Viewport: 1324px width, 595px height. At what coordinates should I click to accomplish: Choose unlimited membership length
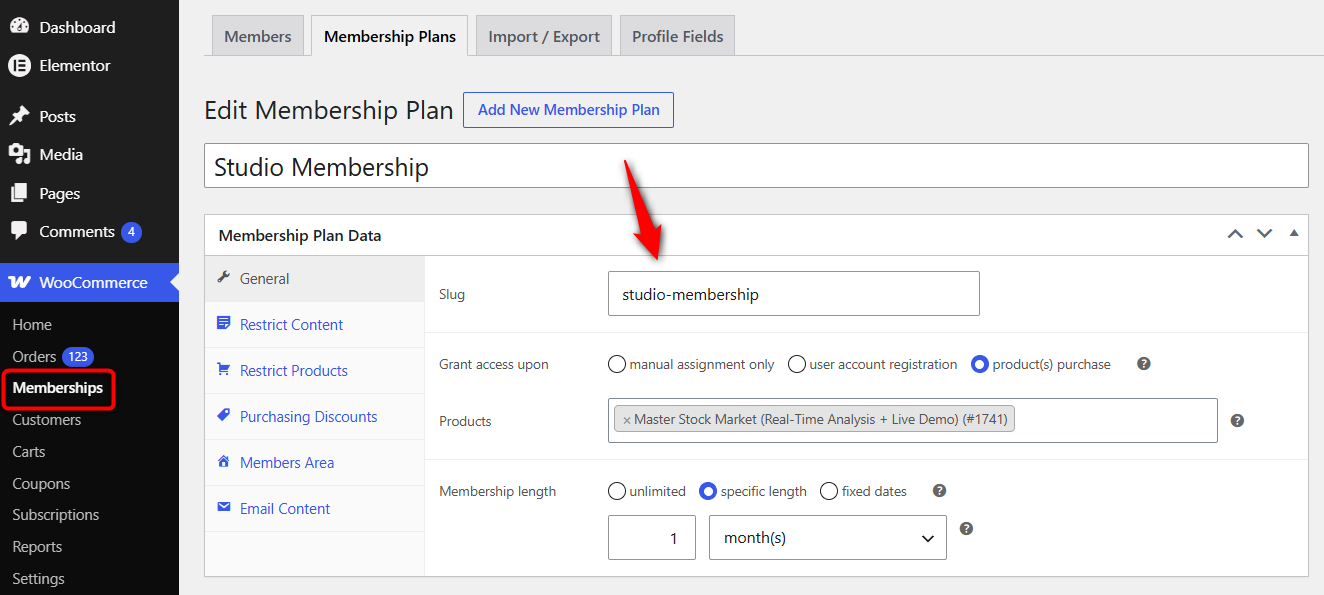pyautogui.click(x=617, y=491)
